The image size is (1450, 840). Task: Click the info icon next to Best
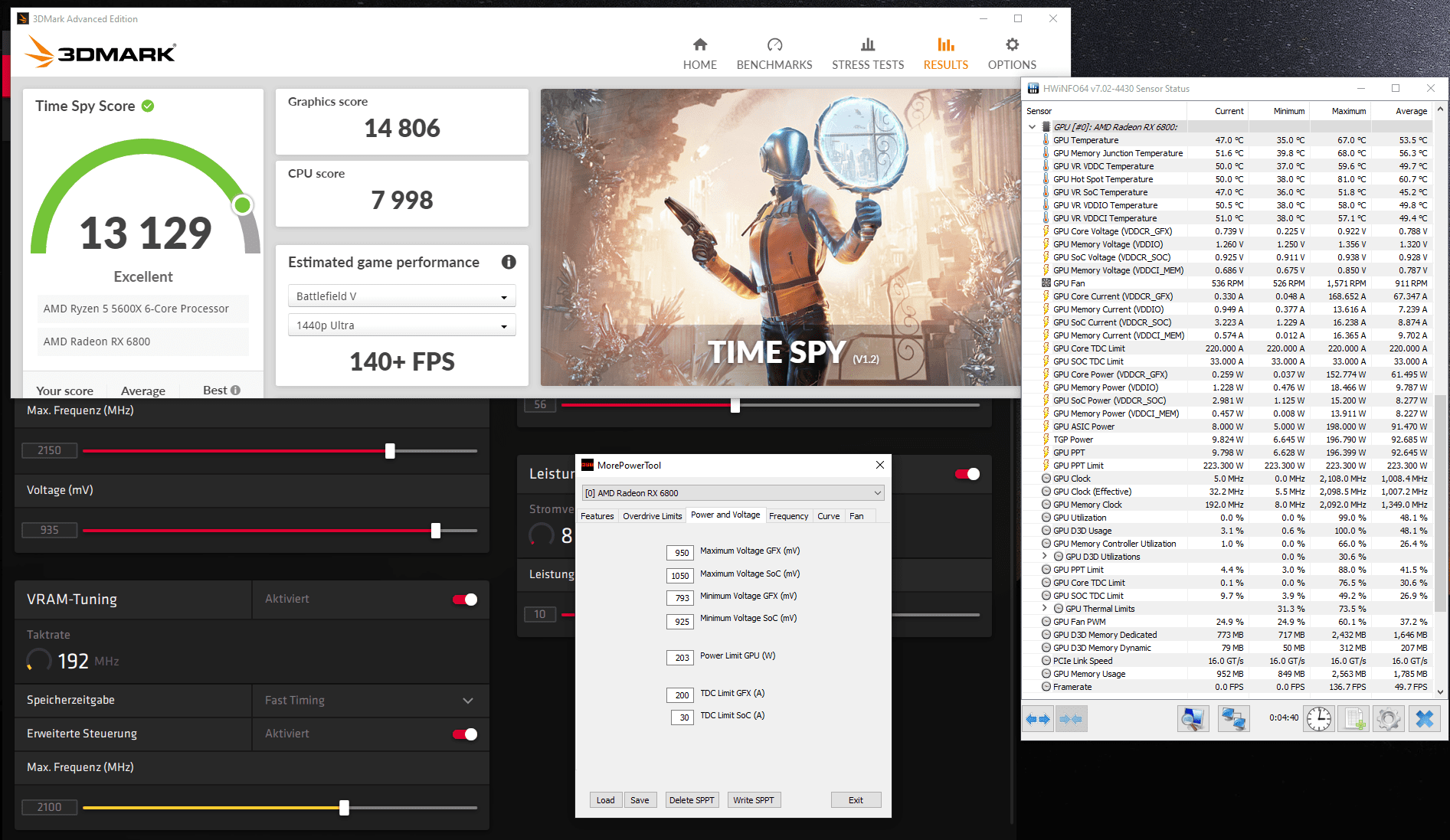point(235,390)
